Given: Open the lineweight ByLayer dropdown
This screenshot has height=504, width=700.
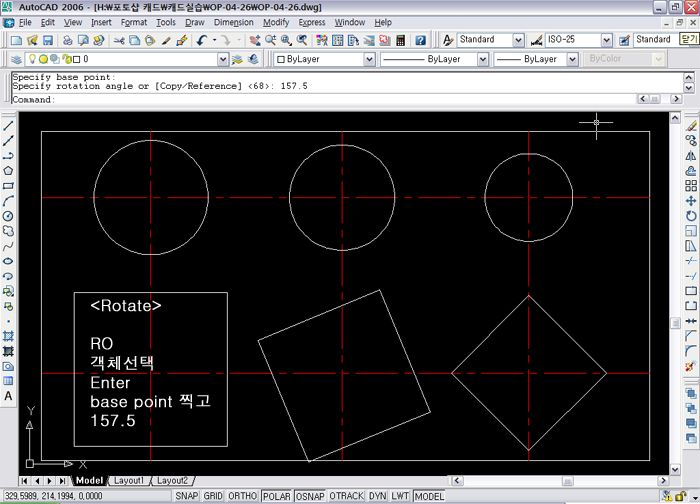Looking at the screenshot, I should coord(572,59).
